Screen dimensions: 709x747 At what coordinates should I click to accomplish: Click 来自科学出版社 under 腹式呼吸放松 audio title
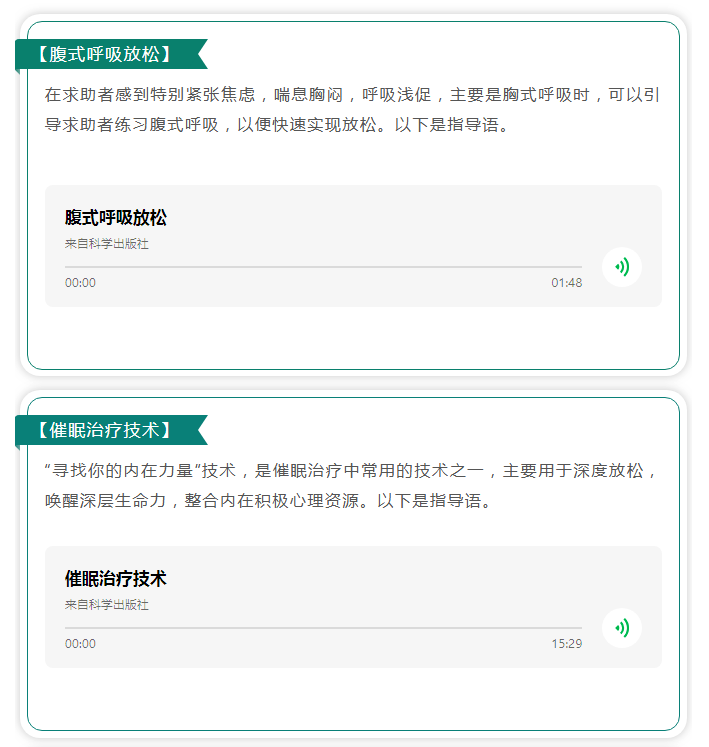click(107, 244)
